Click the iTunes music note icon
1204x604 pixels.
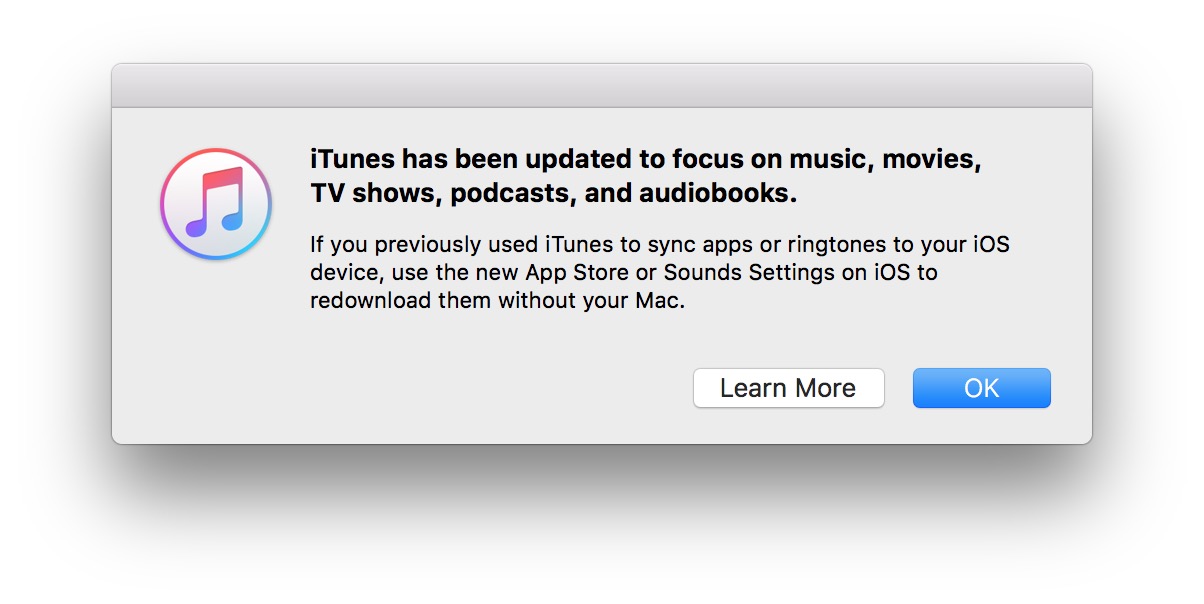(x=216, y=206)
